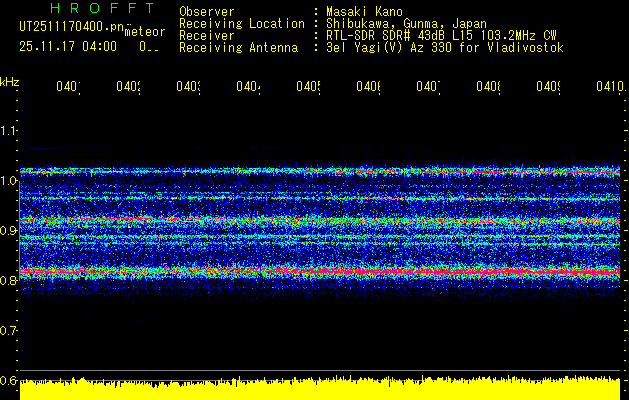Click the 0408 time marker
The width and height of the screenshot is (629, 400).
pos(488,87)
